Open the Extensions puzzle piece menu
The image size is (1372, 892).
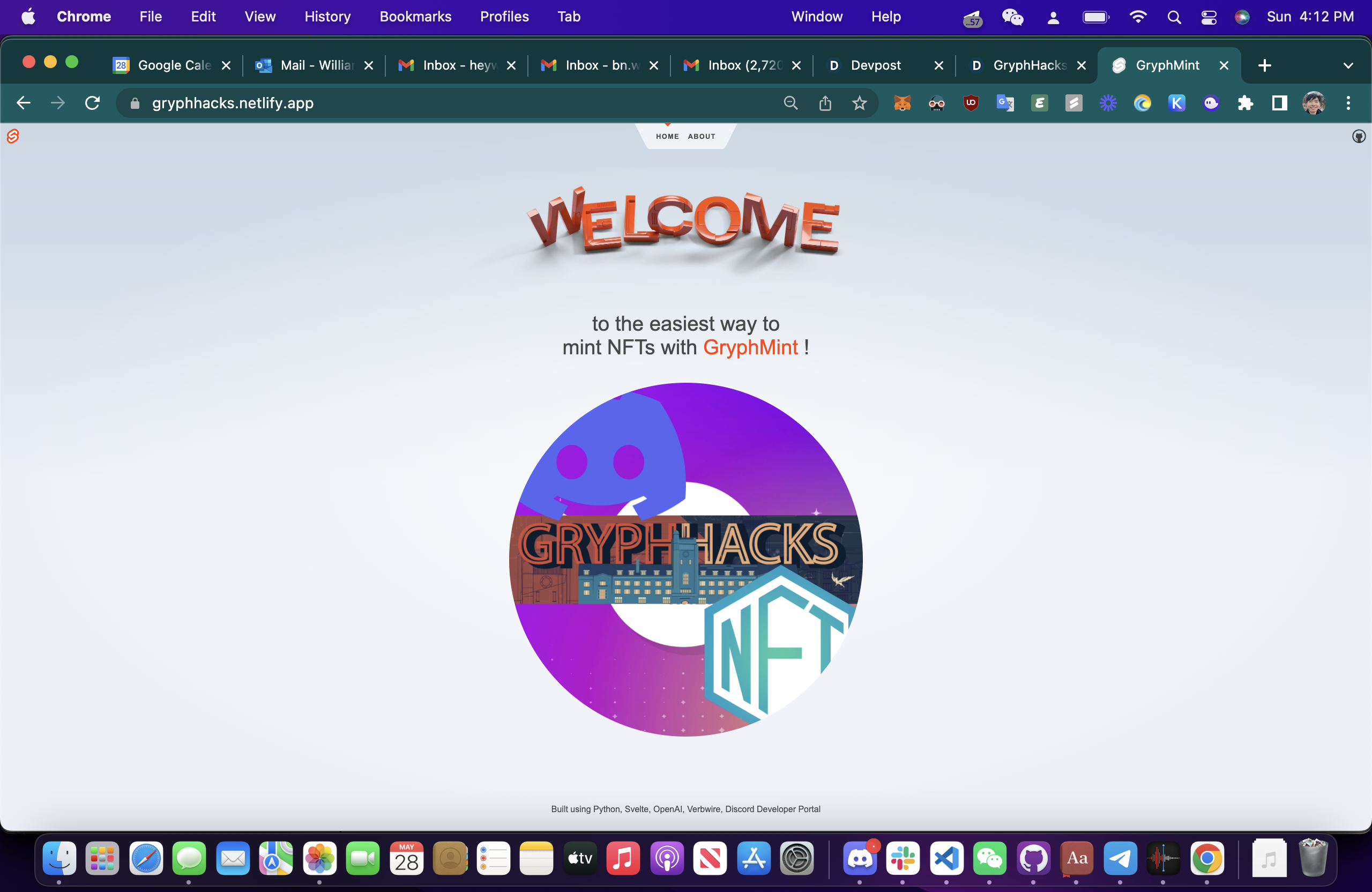pyautogui.click(x=1245, y=103)
